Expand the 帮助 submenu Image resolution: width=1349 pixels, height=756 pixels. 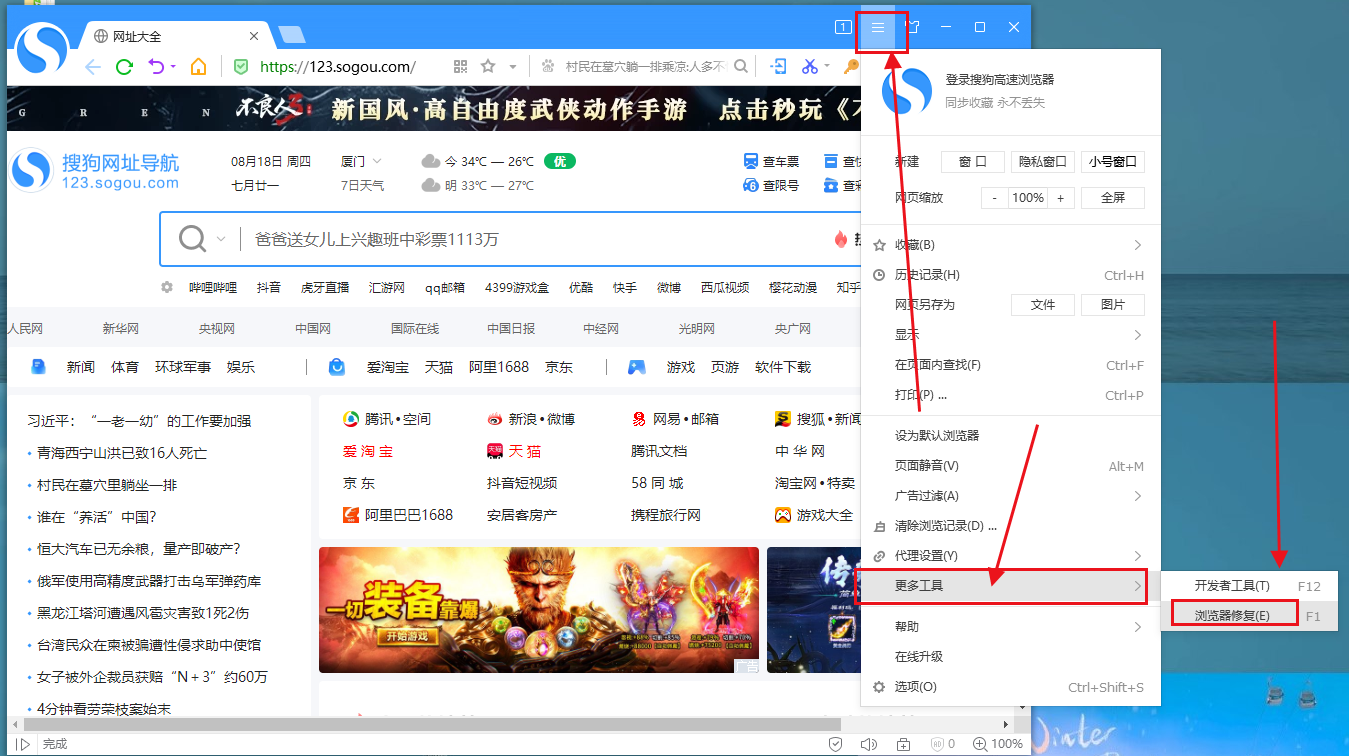(1011, 627)
